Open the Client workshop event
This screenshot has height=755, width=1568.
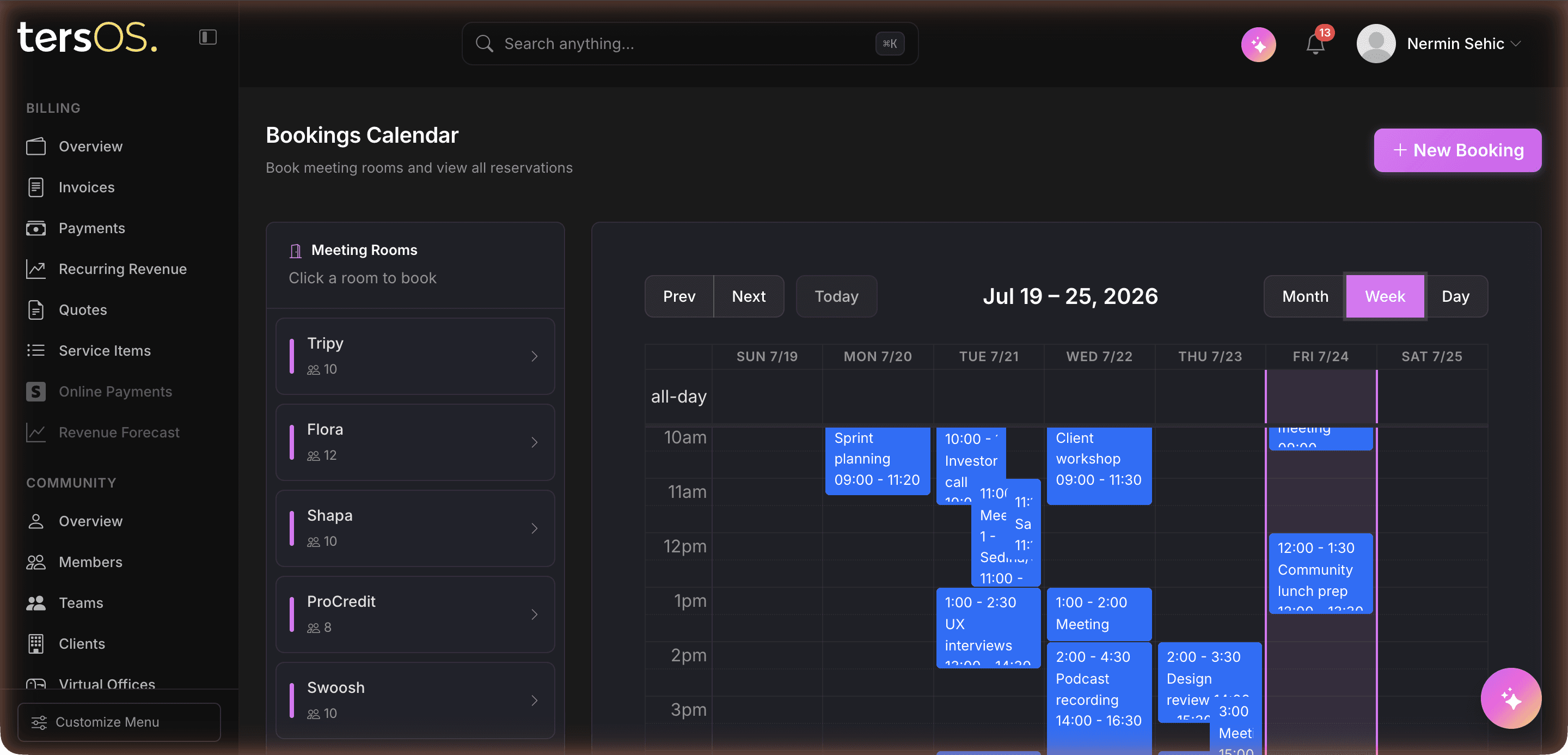[x=1099, y=465]
